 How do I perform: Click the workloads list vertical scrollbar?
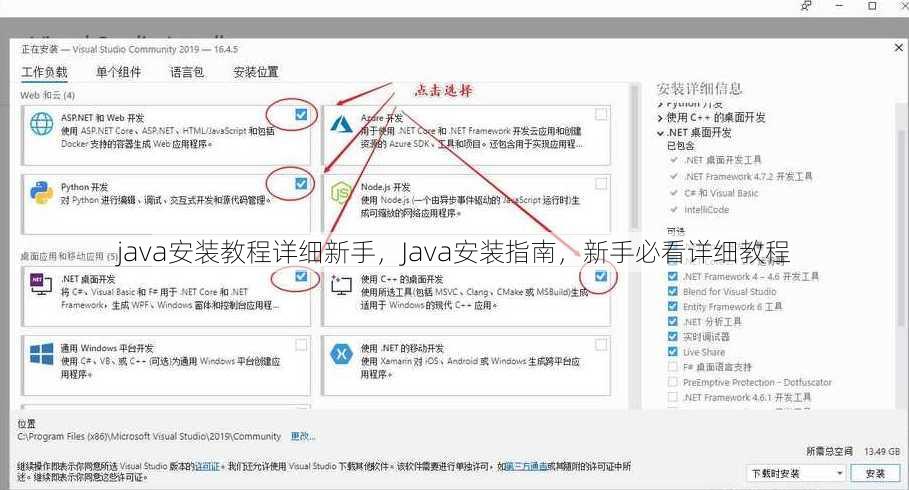point(635,157)
